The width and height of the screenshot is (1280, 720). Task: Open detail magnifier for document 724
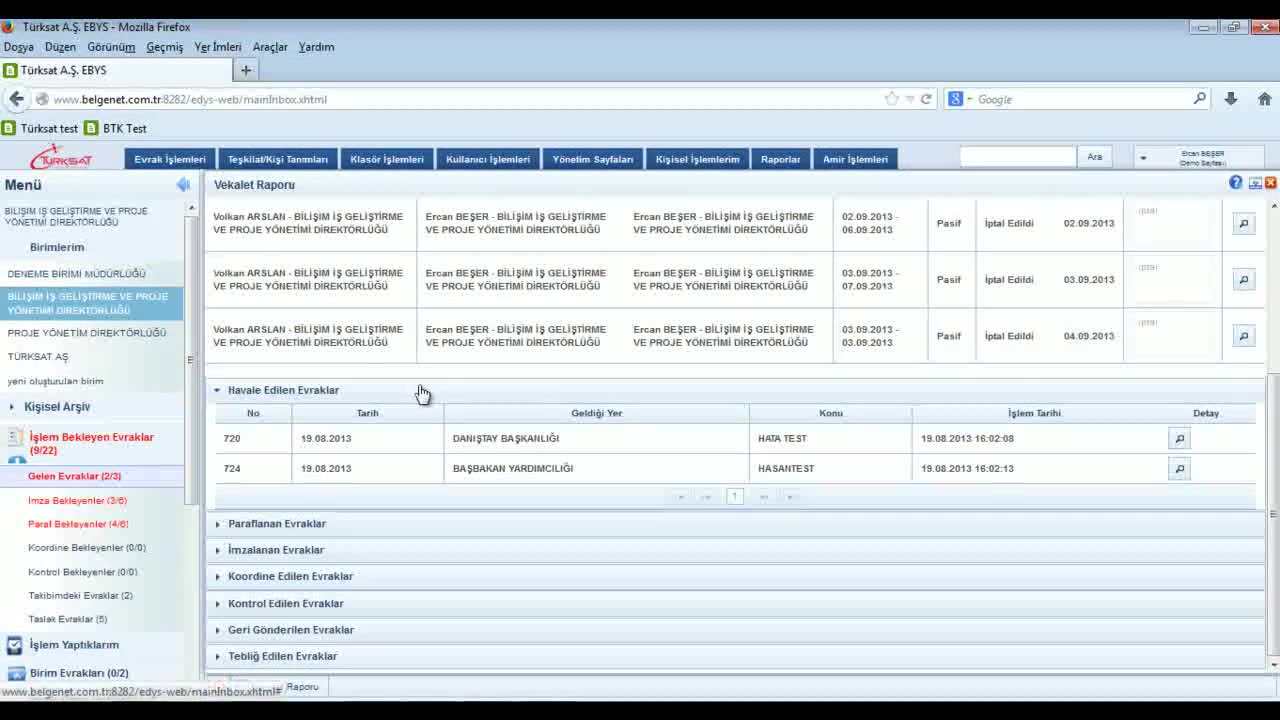[x=1179, y=468]
